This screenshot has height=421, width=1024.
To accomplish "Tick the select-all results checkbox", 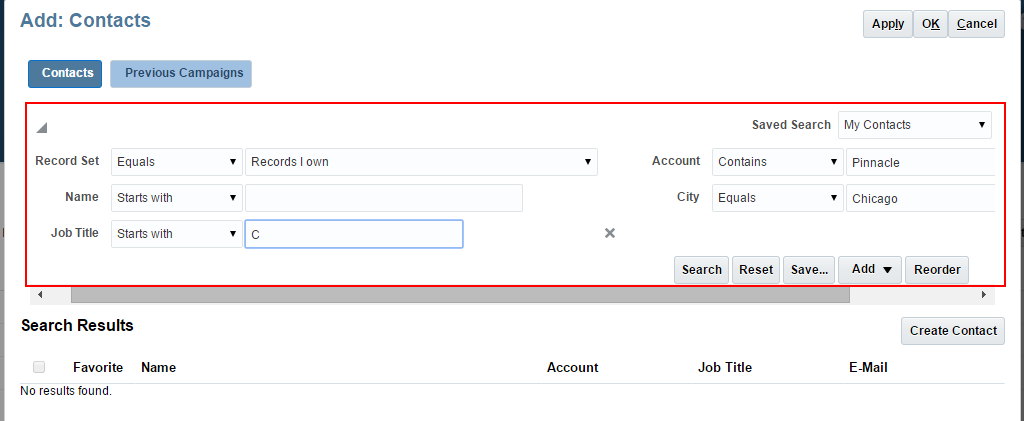I will pos(39,367).
